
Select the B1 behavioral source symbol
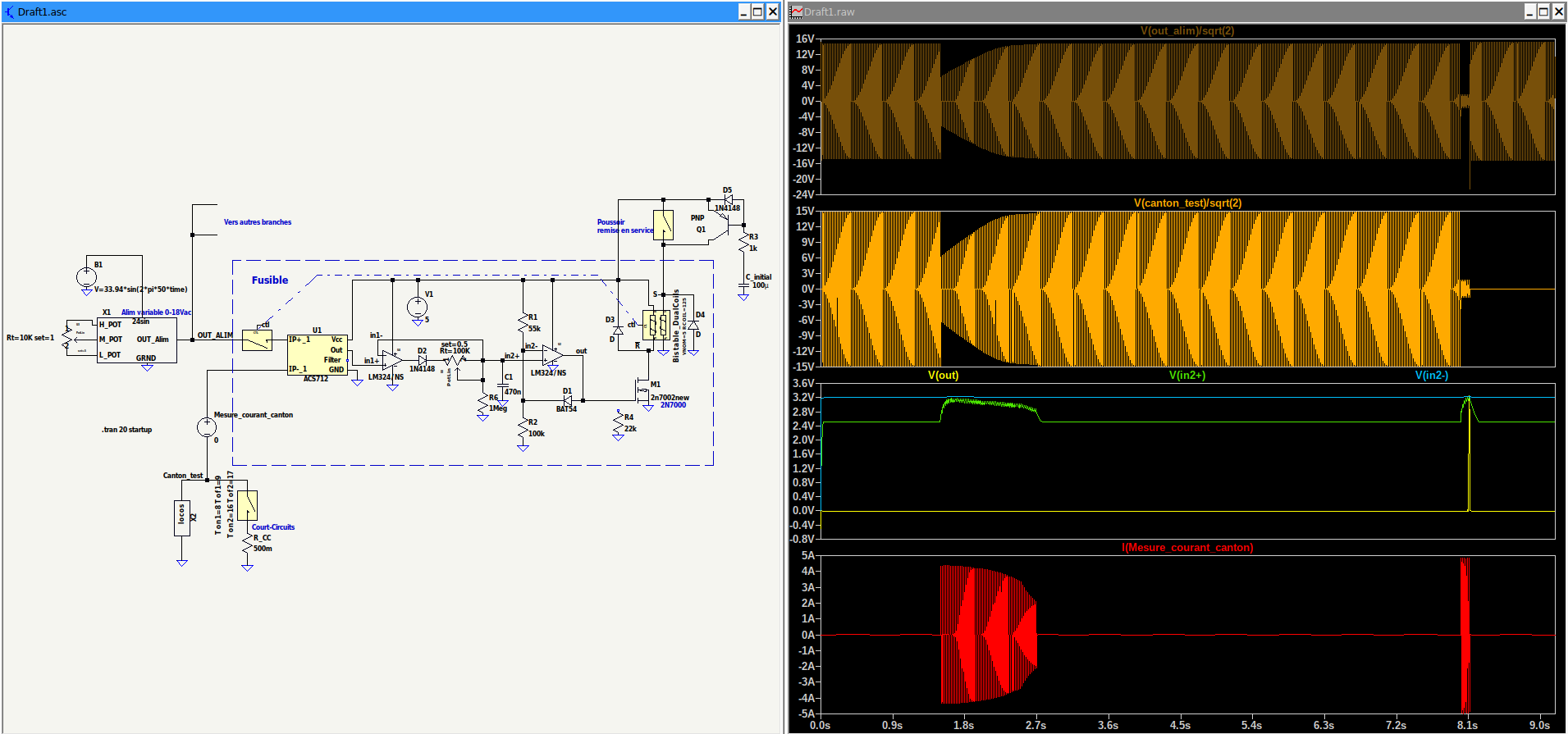pos(86,277)
